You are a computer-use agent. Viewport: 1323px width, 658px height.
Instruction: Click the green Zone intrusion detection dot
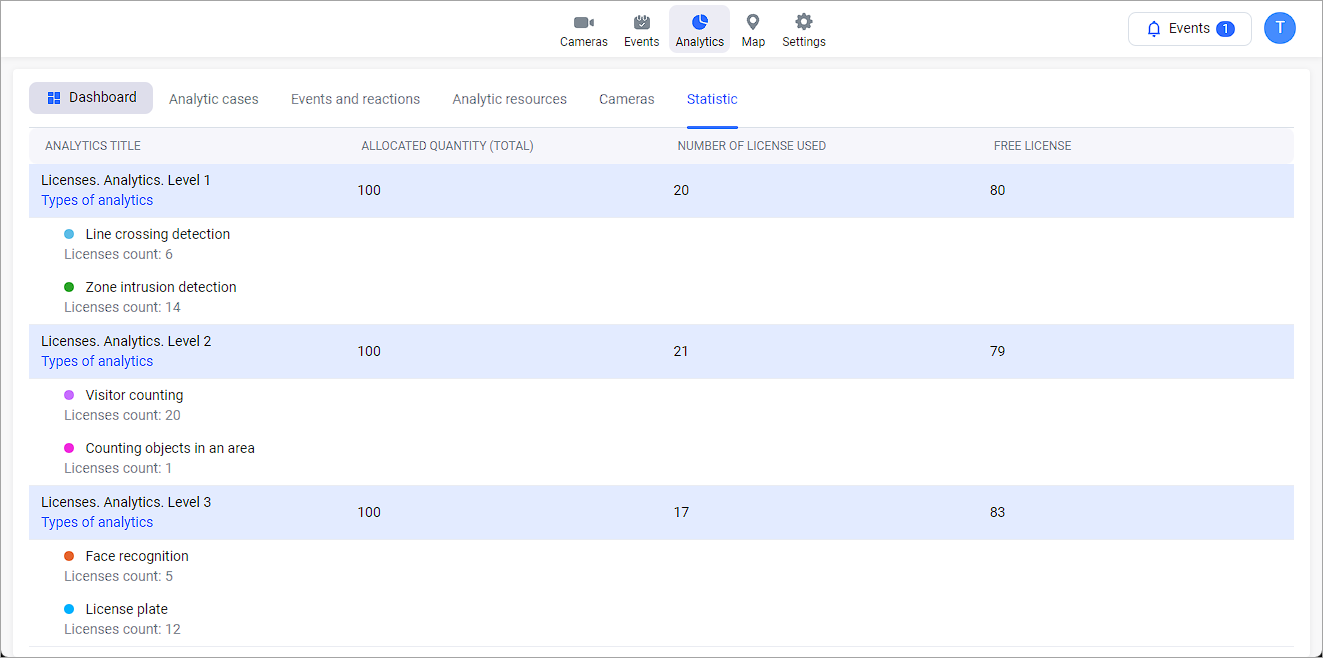coord(69,287)
